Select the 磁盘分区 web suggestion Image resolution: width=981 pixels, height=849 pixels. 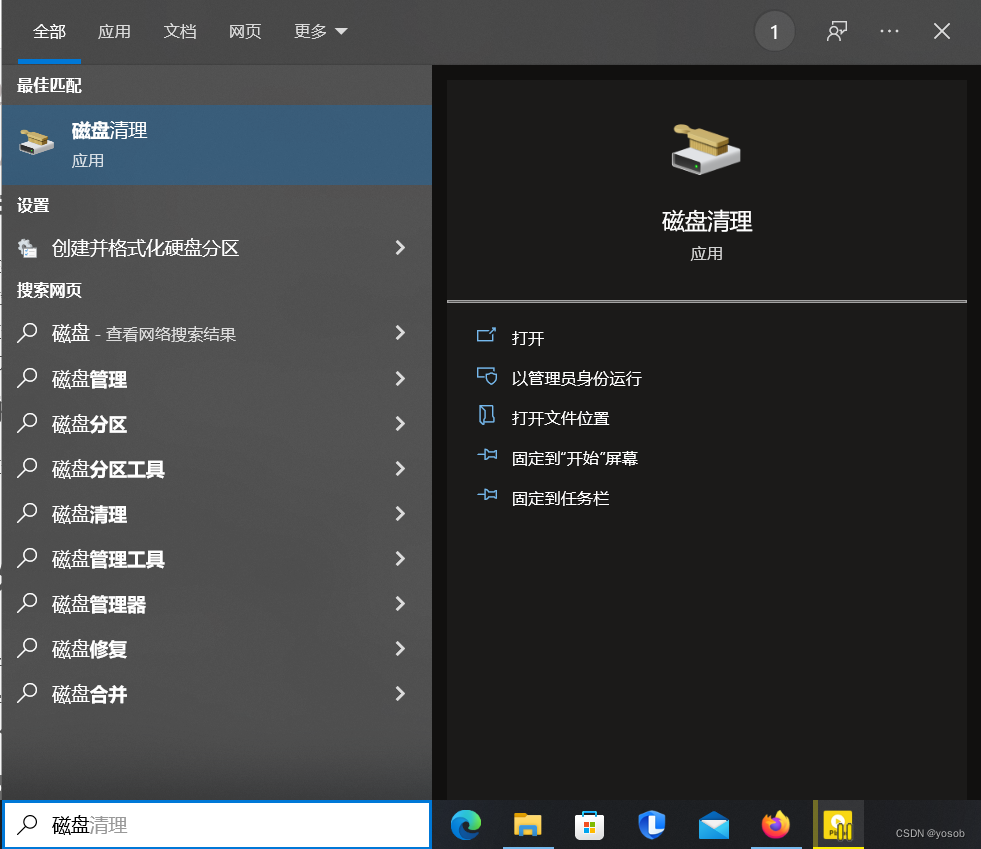pyautogui.click(x=216, y=424)
